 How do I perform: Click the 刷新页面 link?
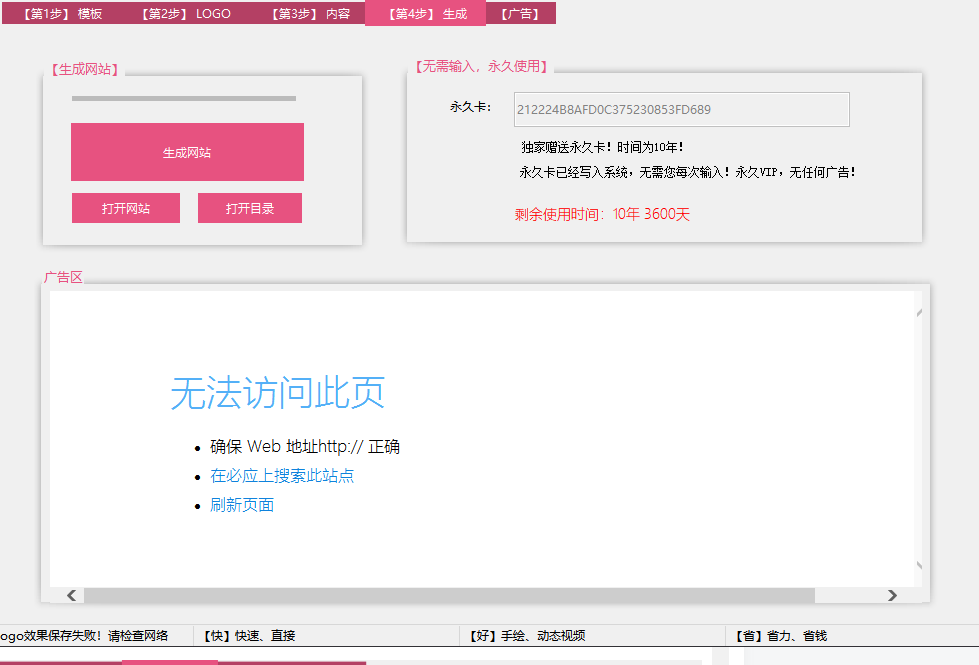[x=242, y=505]
